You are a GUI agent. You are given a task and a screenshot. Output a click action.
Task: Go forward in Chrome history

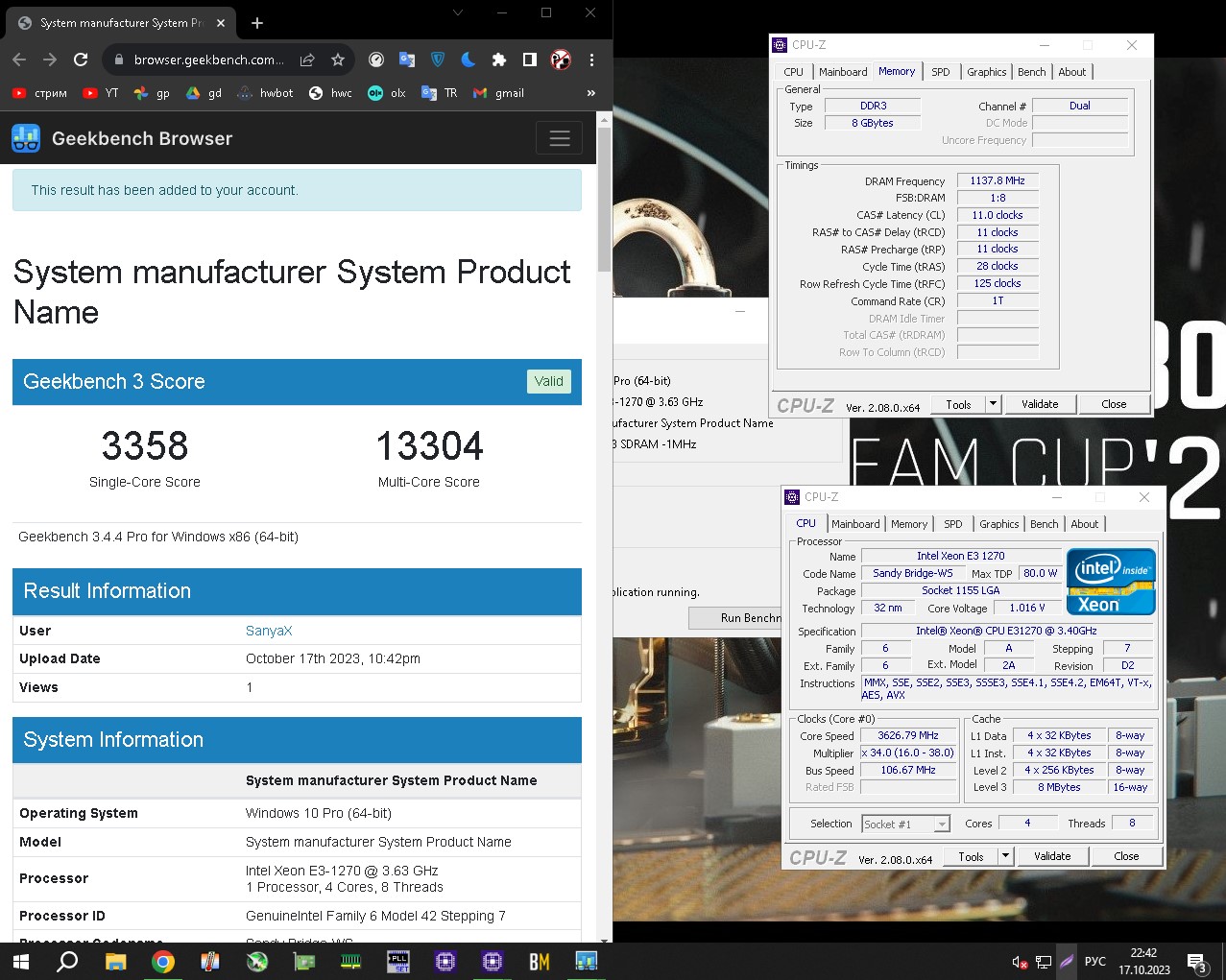(x=50, y=60)
